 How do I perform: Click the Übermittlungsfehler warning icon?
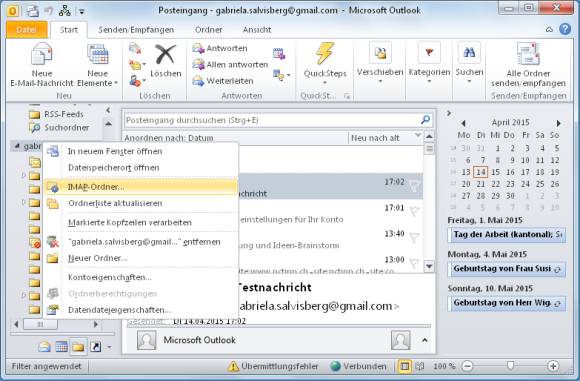click(233, 366)
